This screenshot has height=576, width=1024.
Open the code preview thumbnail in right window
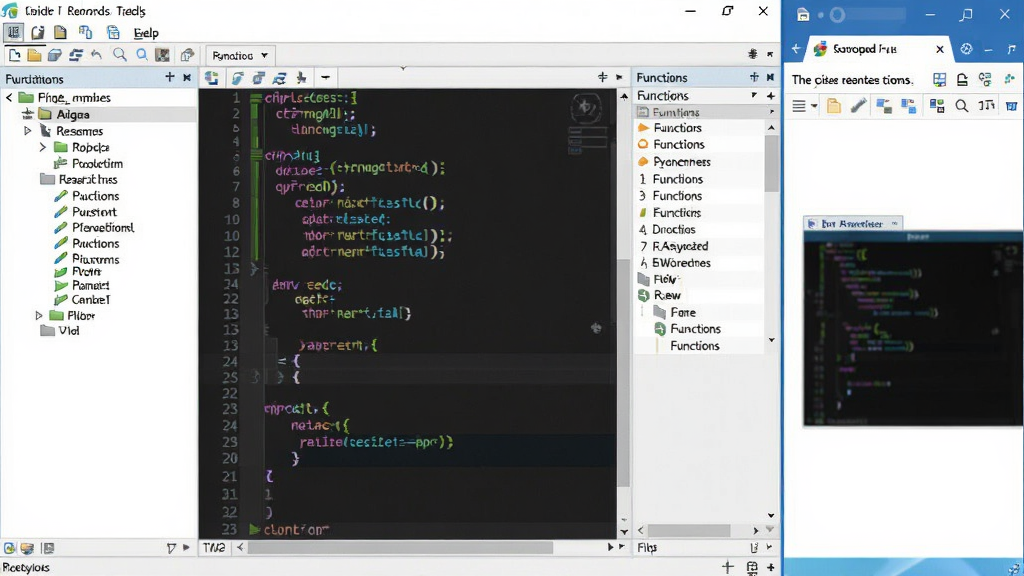click(x=913, y=328)
